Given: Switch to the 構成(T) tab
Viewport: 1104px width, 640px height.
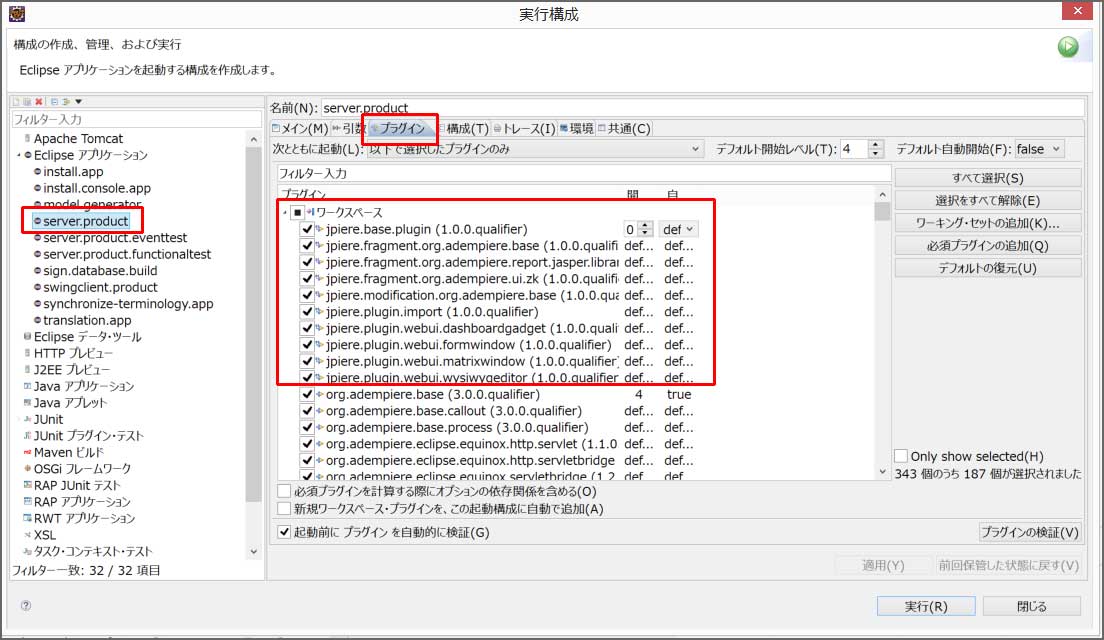Looking at the screenshot, I should coord(463,129).
